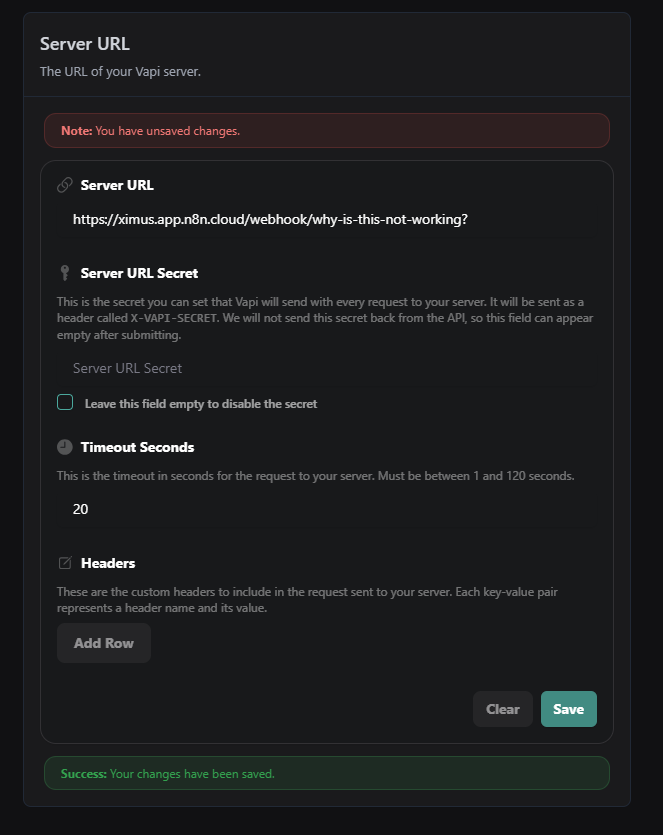Image resolution: width=663 pixels, height=835 pixels.
Task: Check the box to disable the secret
Action: (x=64, y=401)
